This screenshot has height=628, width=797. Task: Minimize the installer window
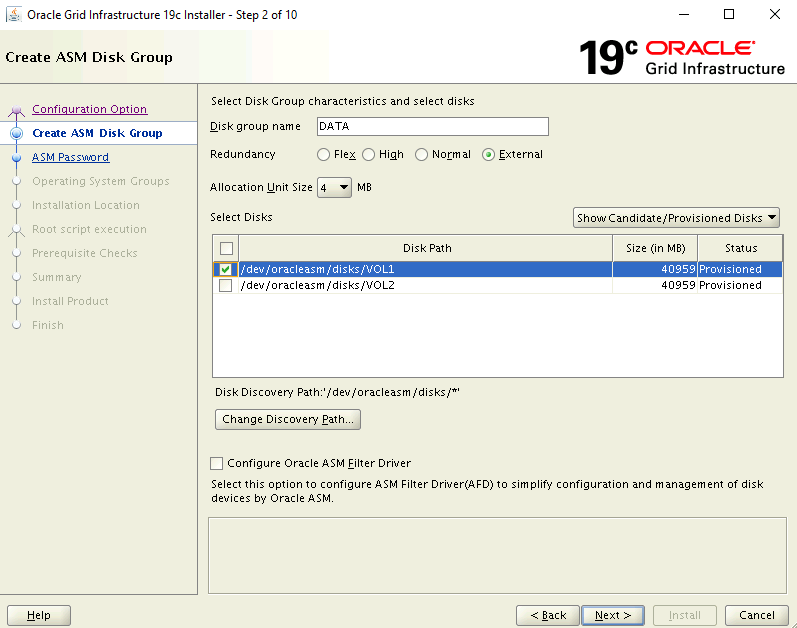(684, 15)
